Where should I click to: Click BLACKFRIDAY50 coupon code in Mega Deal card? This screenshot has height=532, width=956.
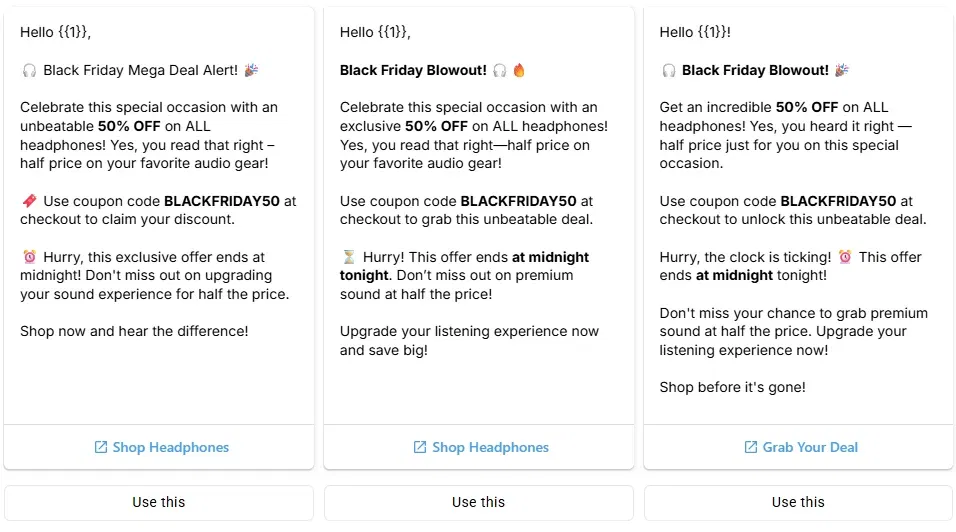coord(222,201)
